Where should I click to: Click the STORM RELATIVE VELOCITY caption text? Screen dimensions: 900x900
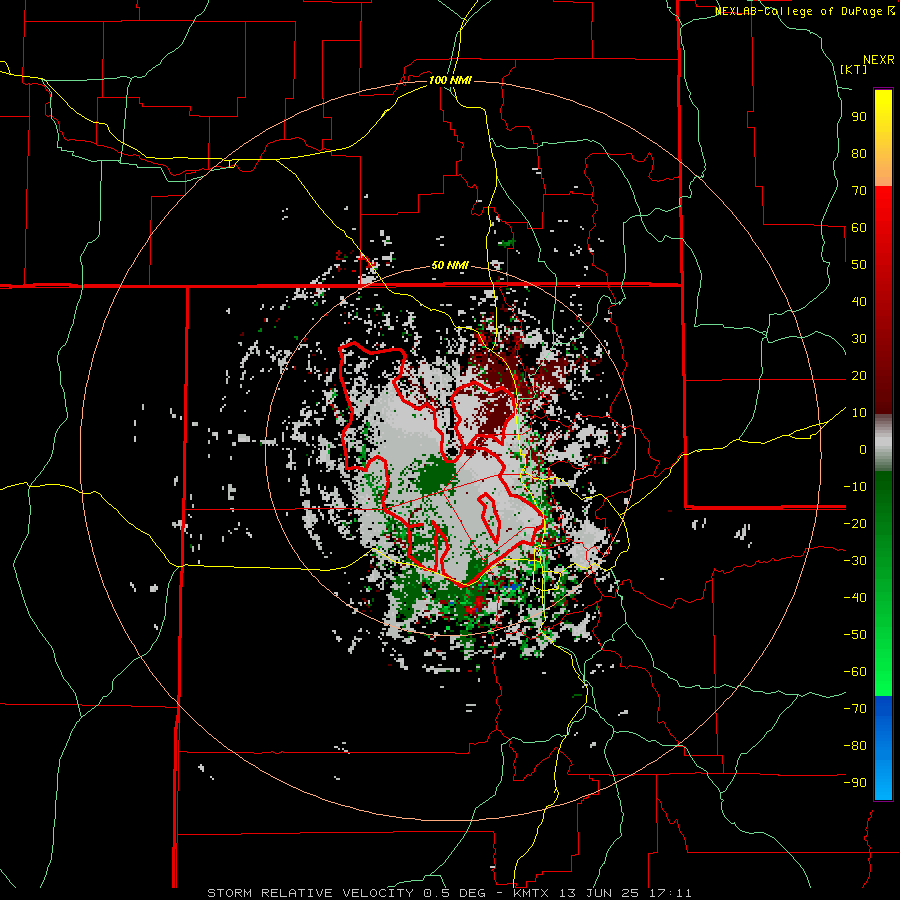pos(310,893)
